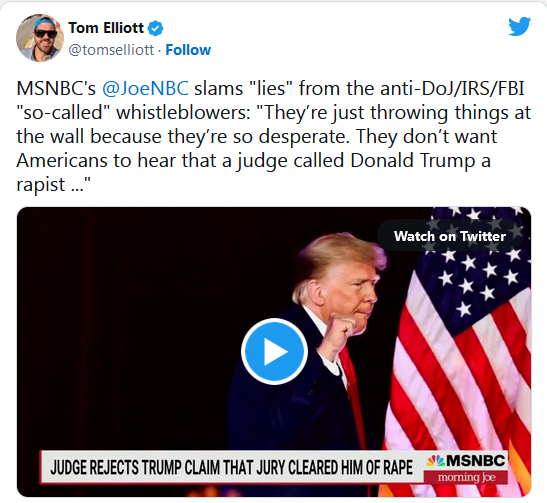Open the @JoeNBC mention link

click(x=145, y=88)
